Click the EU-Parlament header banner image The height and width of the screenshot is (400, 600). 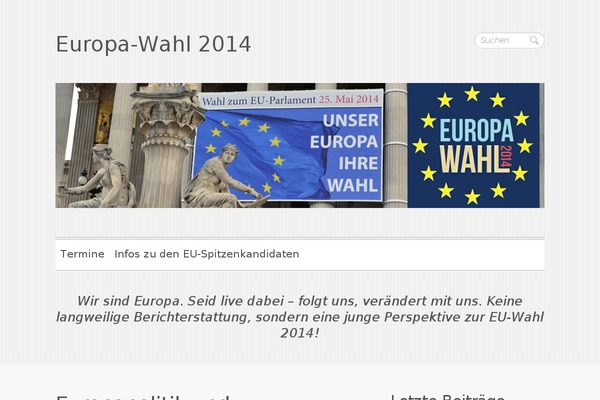pos(300,145)
